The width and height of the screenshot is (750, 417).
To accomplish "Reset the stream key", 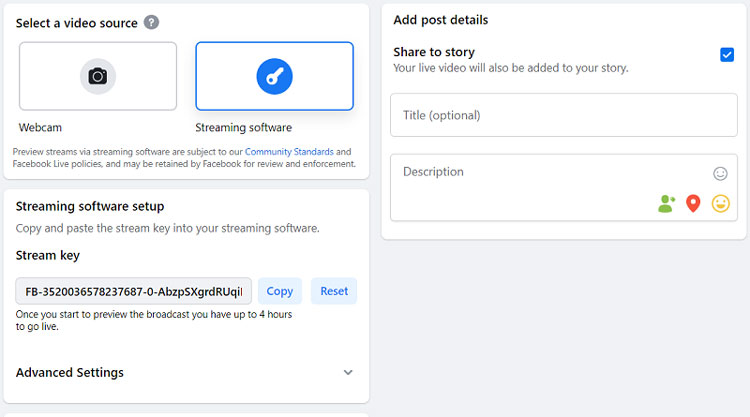I will coord(334,291).
